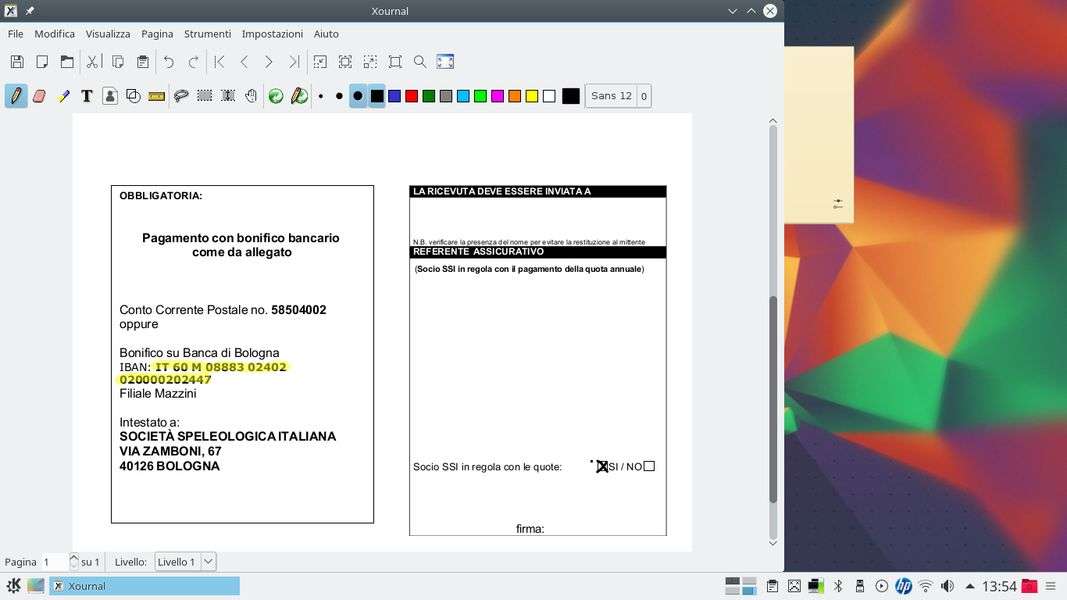Uncheck the SI checkbox in the form

coord(602,466)
